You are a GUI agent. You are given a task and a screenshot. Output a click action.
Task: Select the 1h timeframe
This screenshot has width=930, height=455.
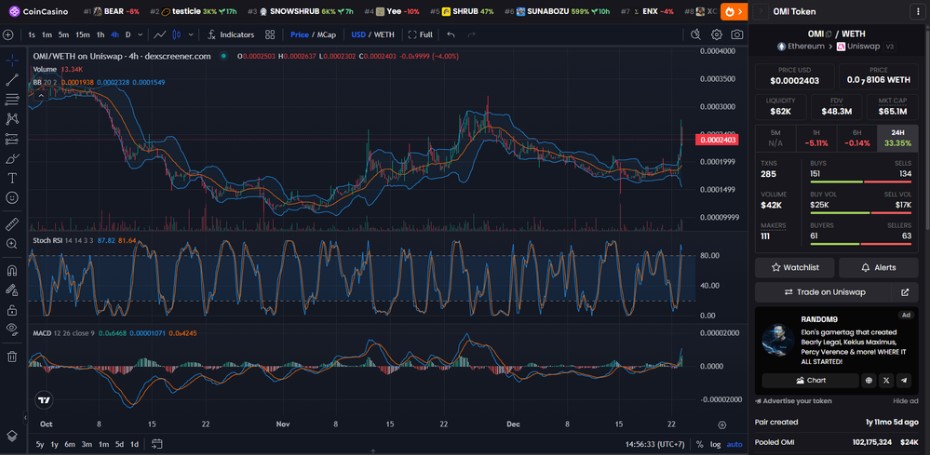click(101, 35)
